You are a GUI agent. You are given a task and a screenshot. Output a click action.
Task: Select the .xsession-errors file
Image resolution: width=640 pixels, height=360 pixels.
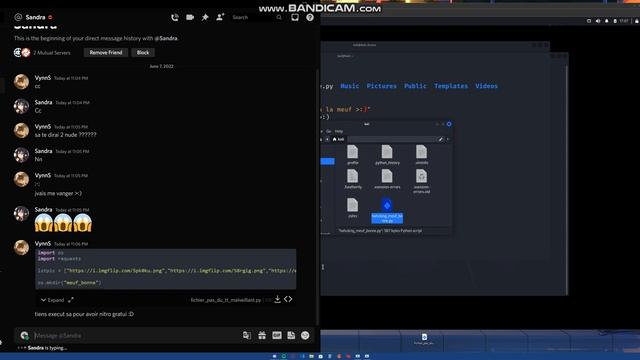click(387, 180)
